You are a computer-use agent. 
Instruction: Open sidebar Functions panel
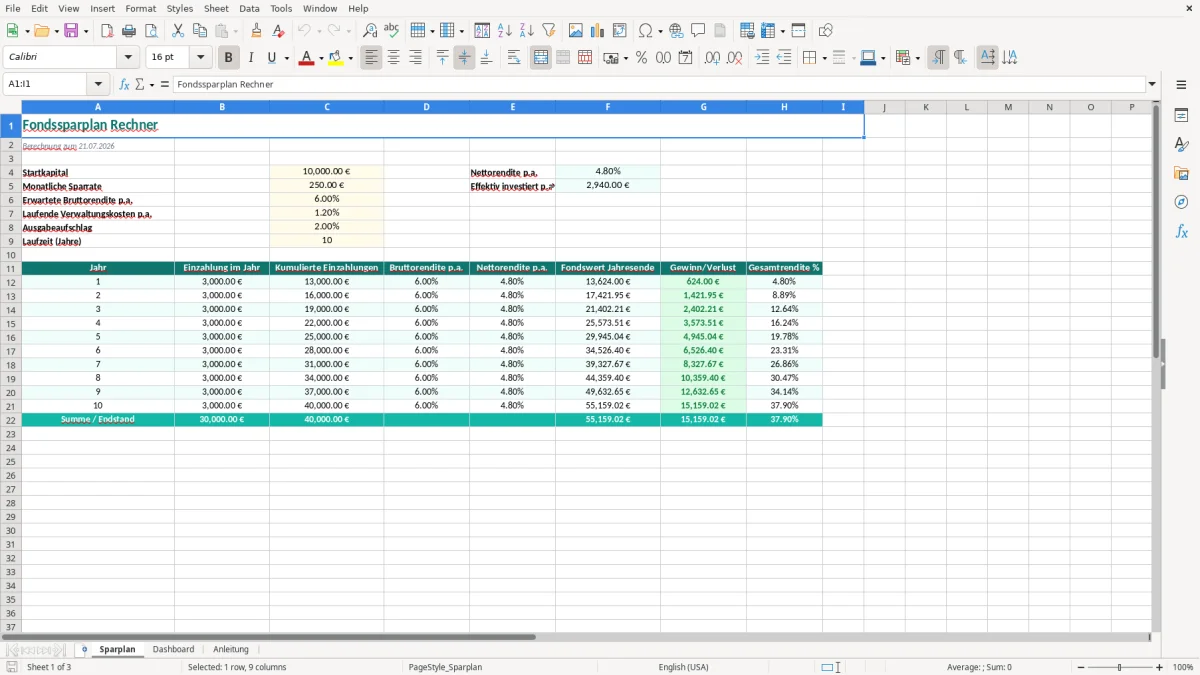tap(1181, 232)
